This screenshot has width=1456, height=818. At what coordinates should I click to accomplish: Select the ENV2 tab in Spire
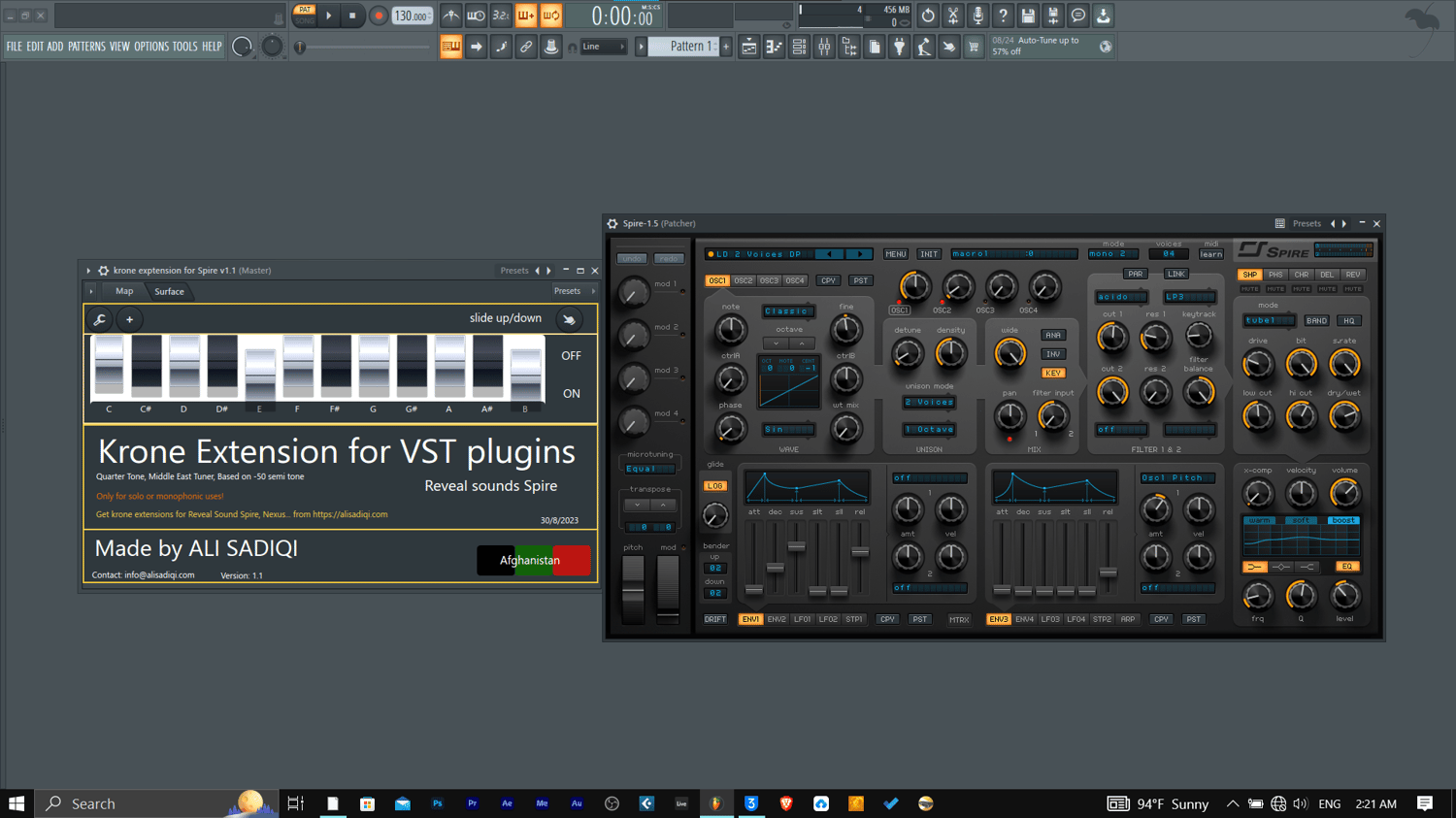click(777, 619)
